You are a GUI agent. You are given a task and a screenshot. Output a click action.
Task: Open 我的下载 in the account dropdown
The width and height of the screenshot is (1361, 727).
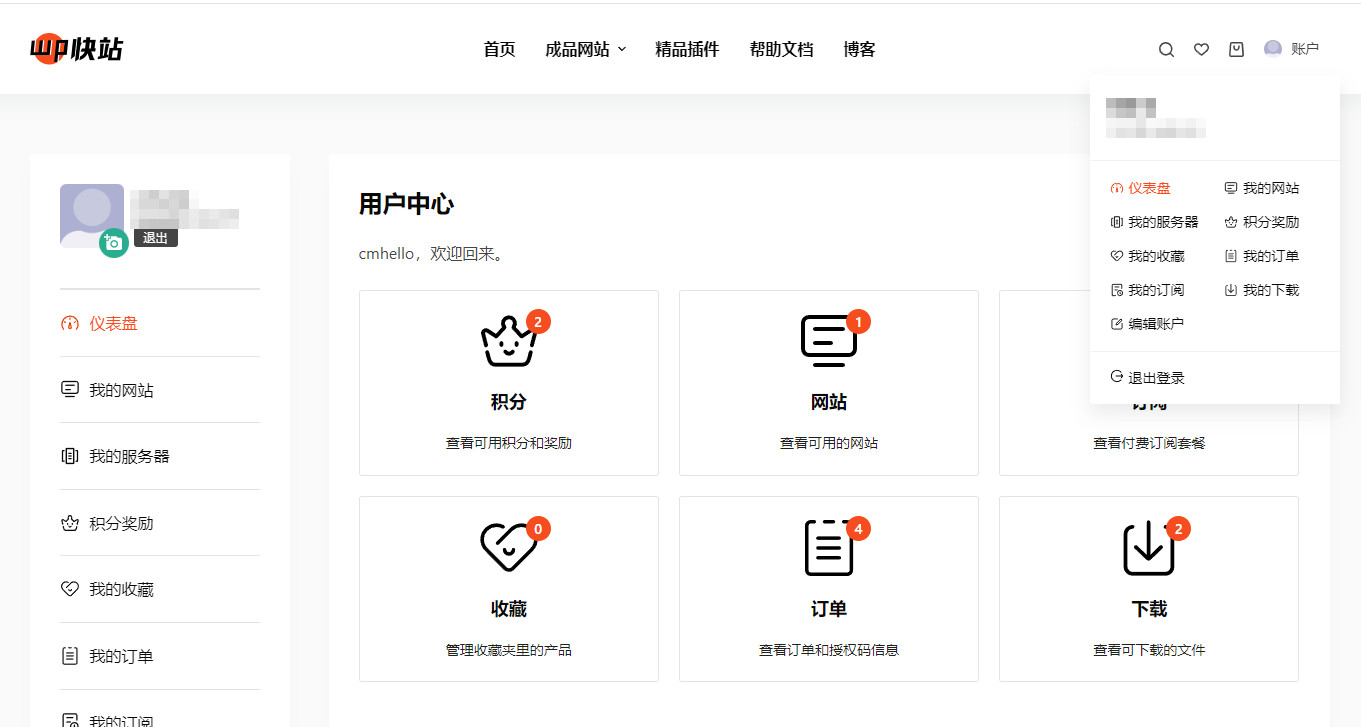(1270, 290)
